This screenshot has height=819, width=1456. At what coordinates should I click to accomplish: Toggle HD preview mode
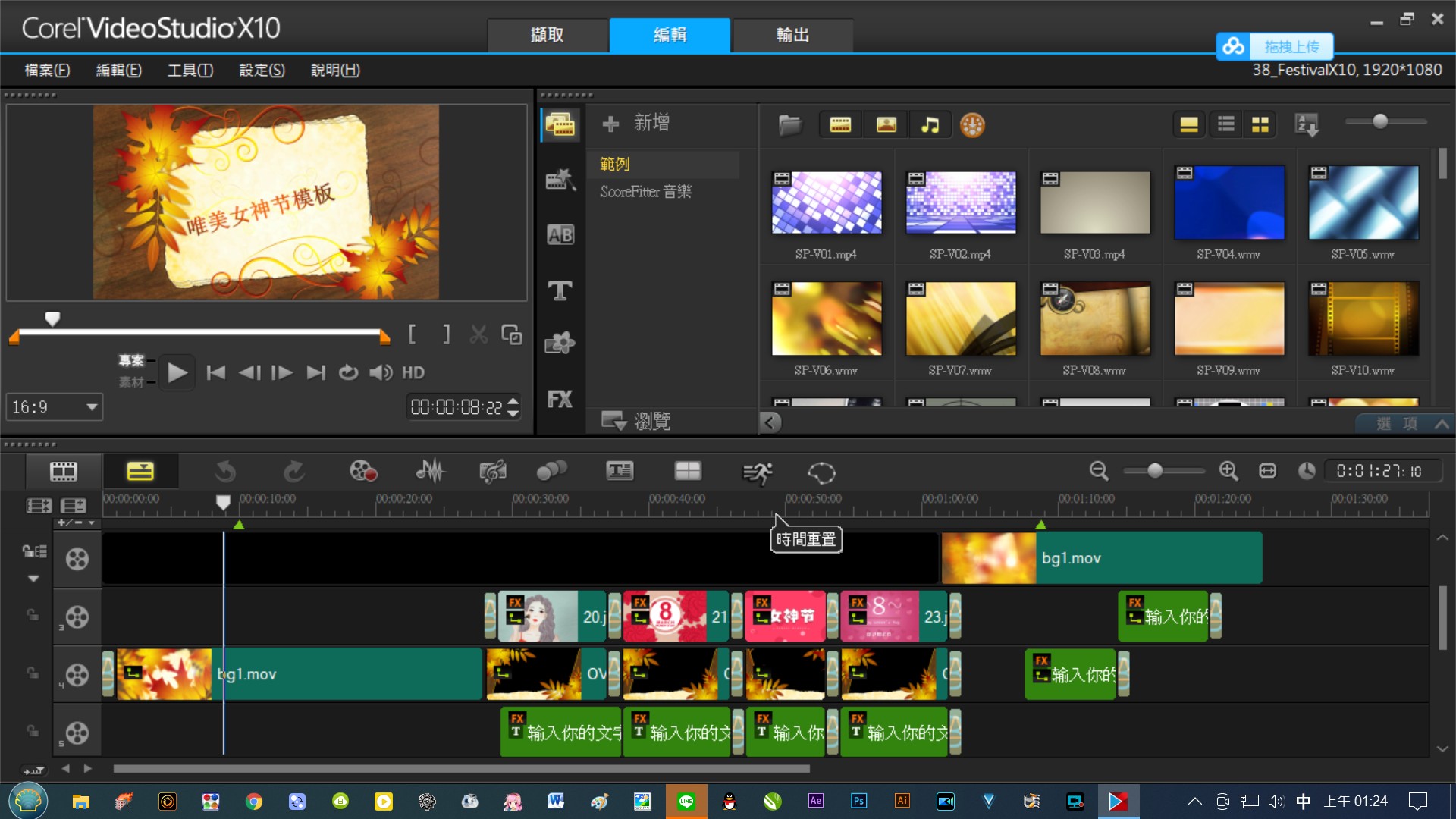pyautogui.click(x=413, y=372)
